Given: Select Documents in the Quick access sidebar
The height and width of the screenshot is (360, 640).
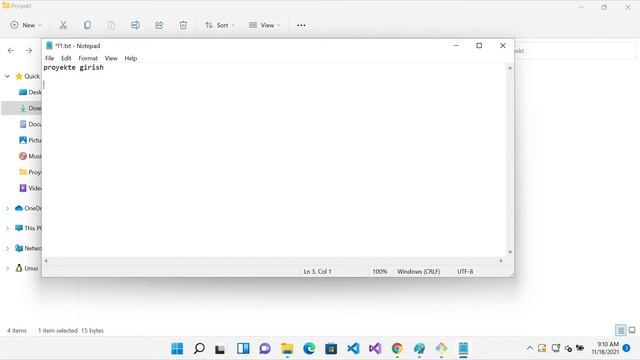Looking at the screenshot, I should (x=30, y=124).
